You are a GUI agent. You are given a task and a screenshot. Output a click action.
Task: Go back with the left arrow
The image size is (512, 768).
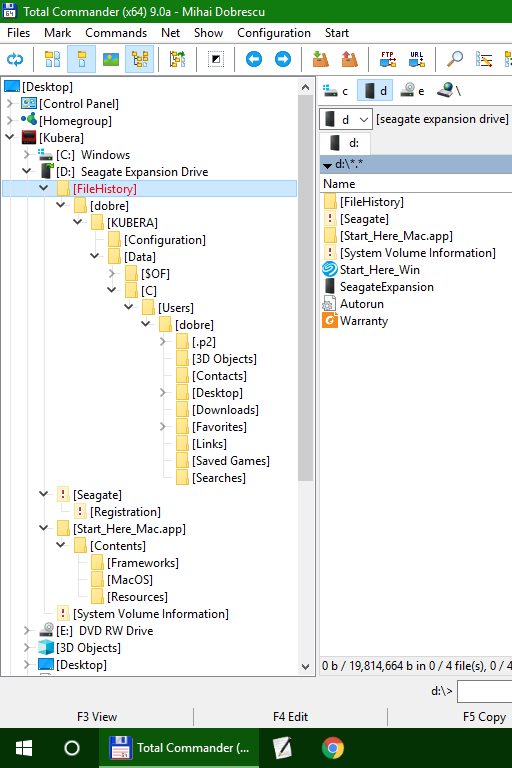pyautogui.click(x=254, y=59)
